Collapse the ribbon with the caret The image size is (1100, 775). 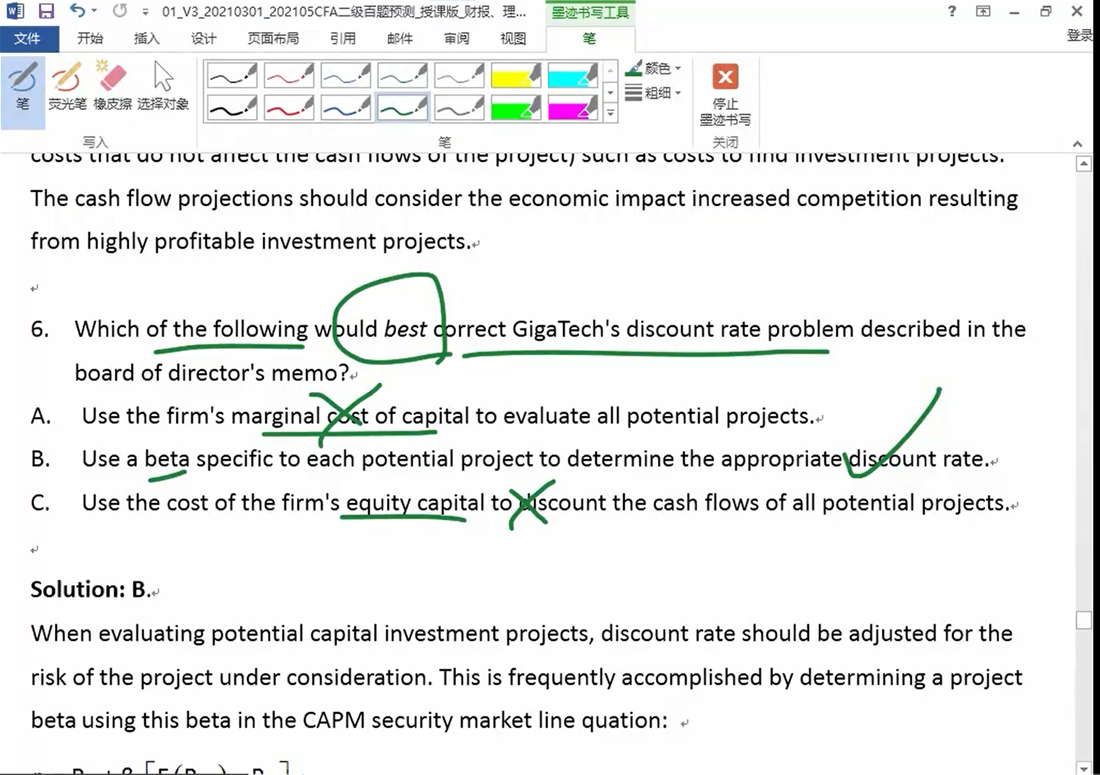pos(1078,143)
